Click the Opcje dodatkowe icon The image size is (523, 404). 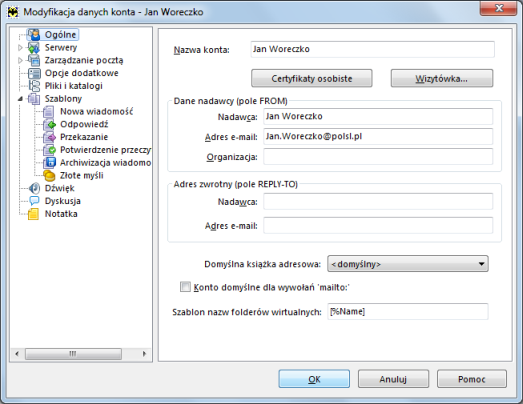click(34, 73)
